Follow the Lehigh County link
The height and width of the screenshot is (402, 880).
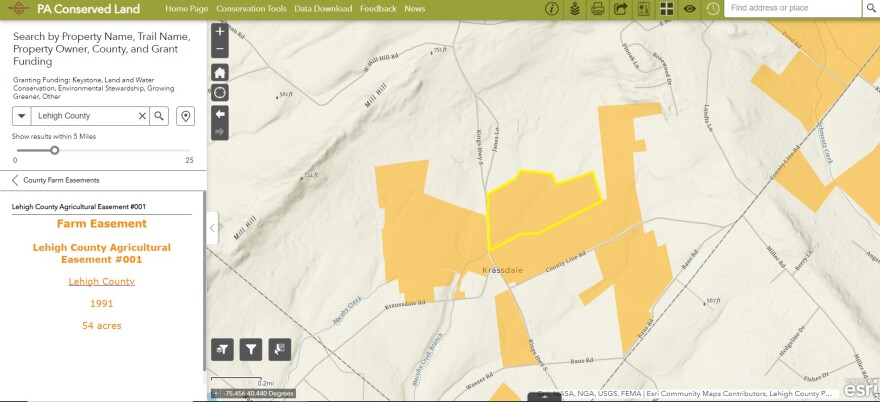point(101,281)
